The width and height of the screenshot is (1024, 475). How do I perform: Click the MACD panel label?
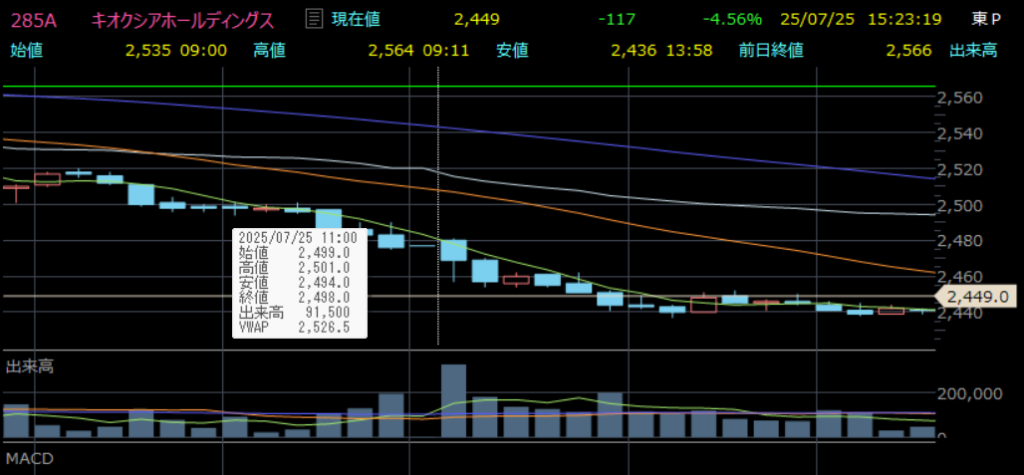tap(29, 457)
